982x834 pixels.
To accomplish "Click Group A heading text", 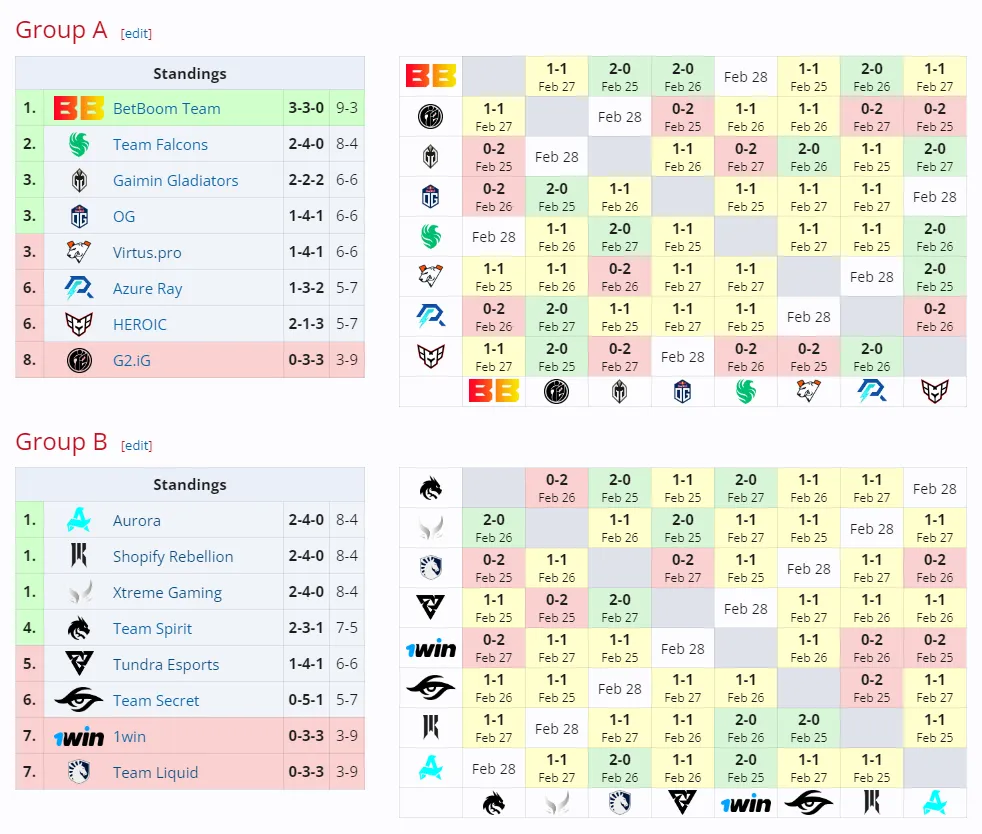I will pyautogui.click(x=61, y=29).
